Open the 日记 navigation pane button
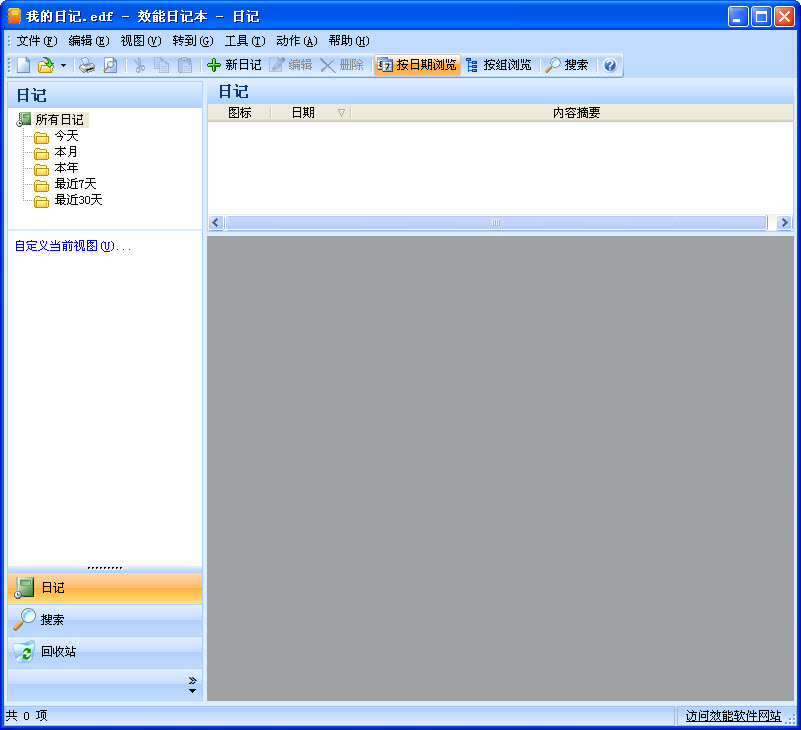 105,588
